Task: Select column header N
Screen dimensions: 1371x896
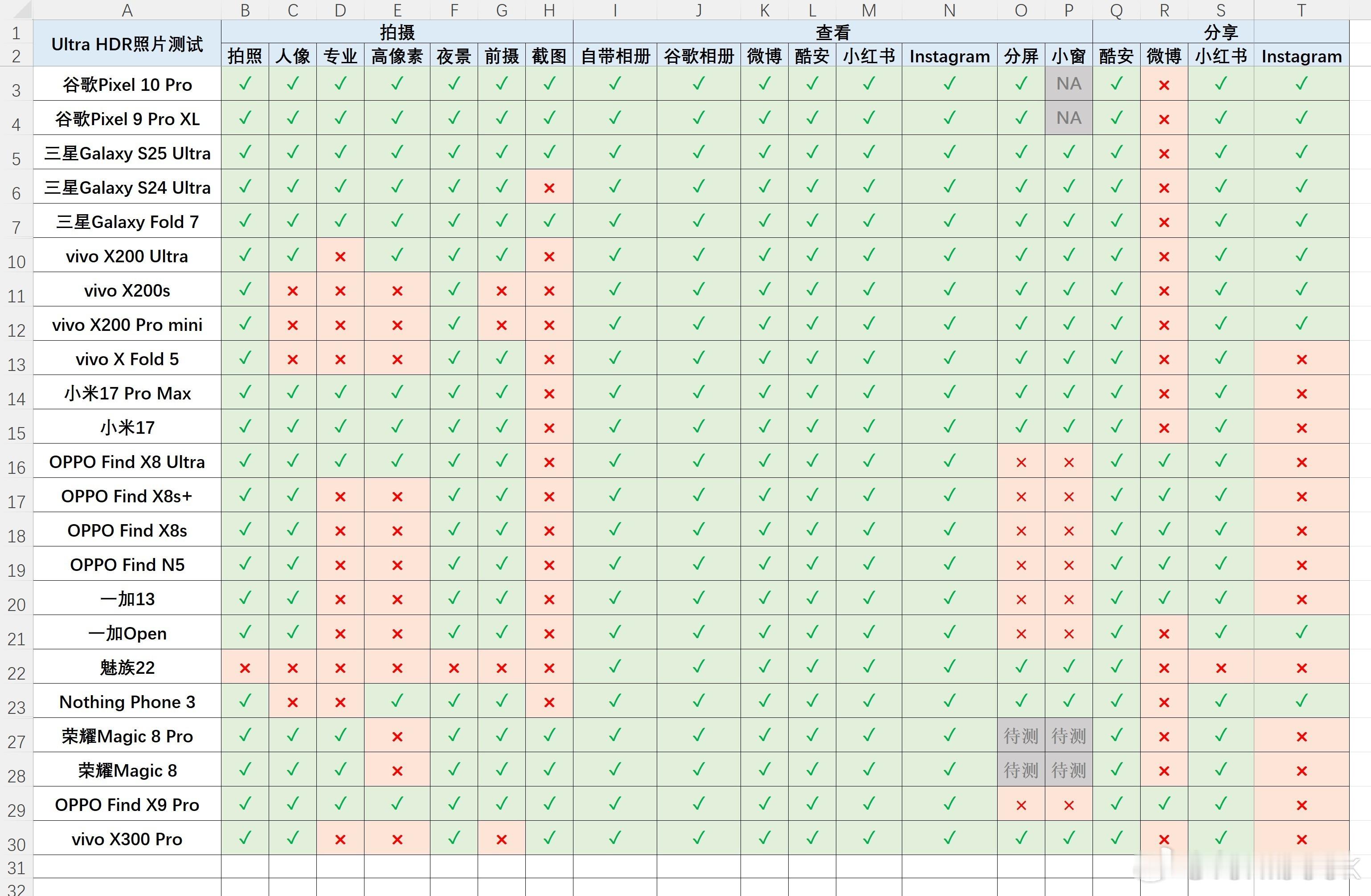Action: pyautogui.click(x=949, y=10)
